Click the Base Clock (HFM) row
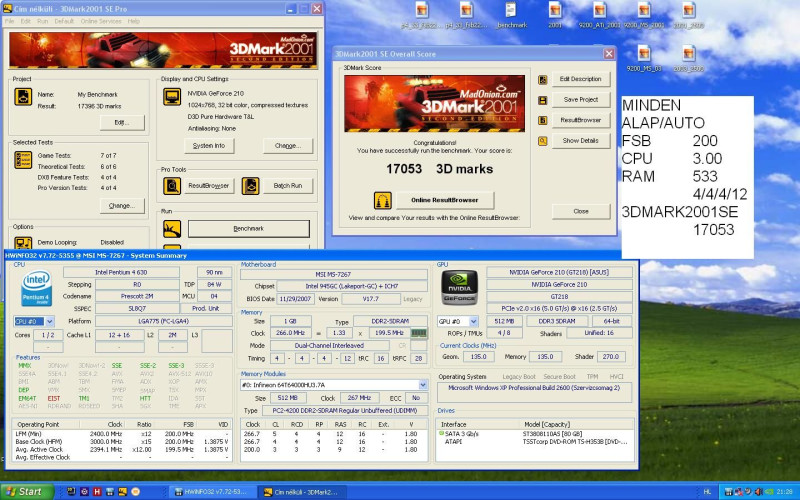 pyautogui.click(x=121, y=441)
